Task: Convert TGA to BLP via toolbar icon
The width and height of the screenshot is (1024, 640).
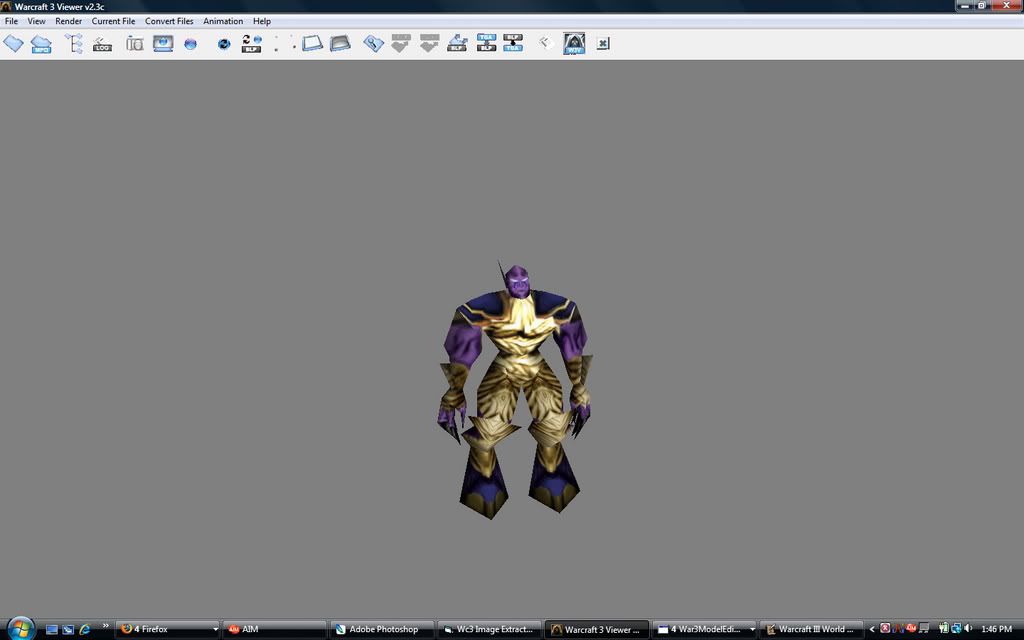Action: tap(487, 43)
